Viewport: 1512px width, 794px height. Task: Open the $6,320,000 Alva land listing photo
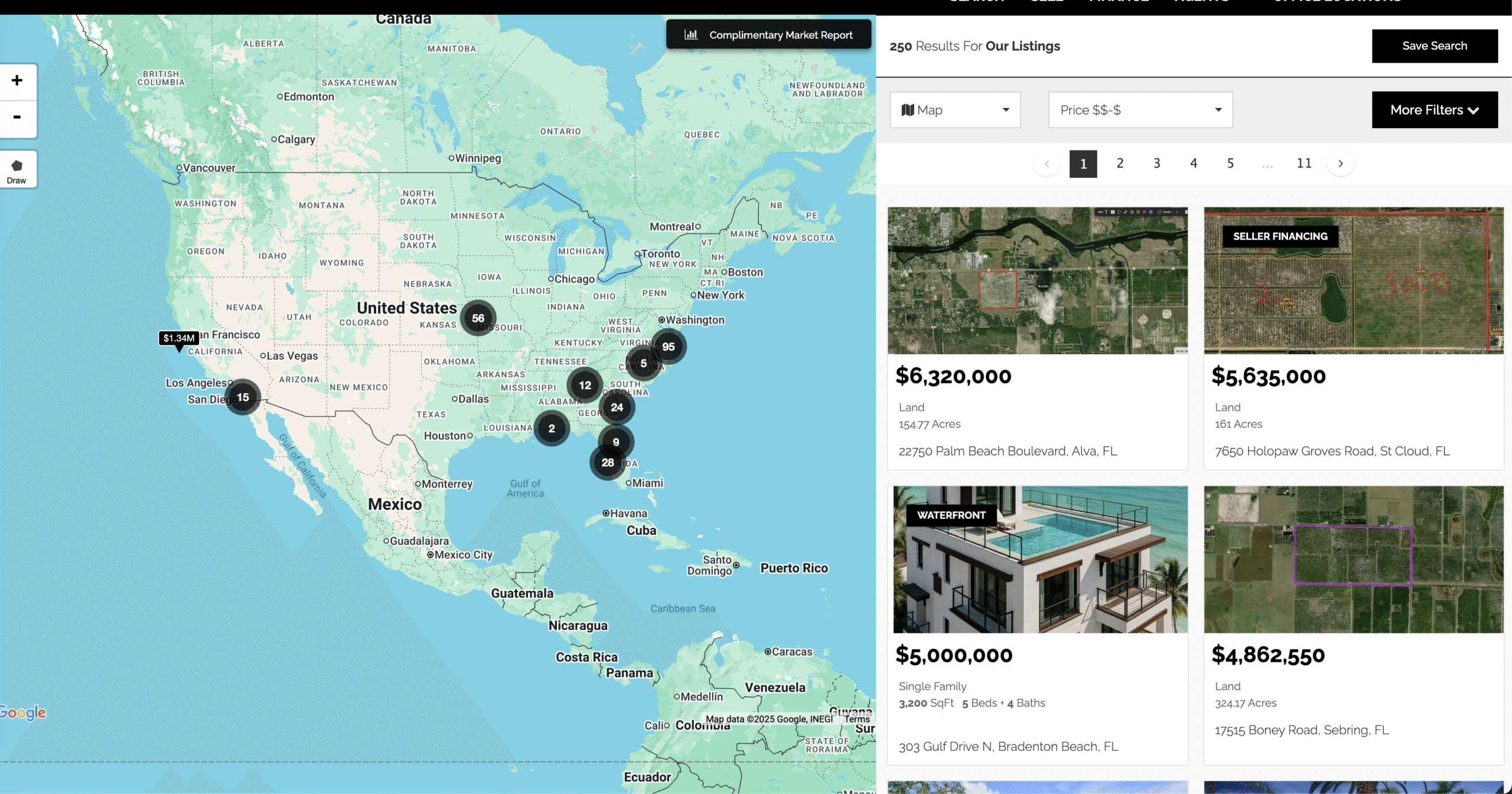pos(1037,280)
